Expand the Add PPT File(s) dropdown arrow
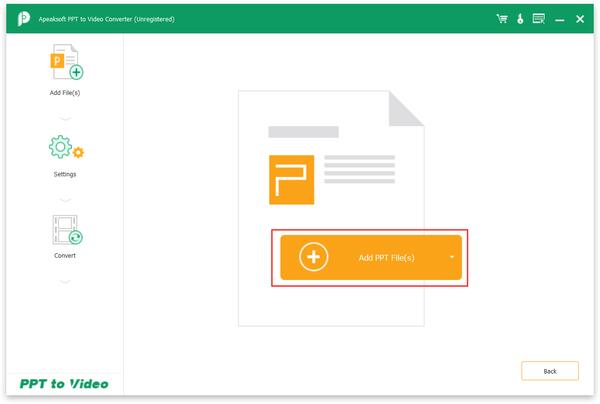Viewport: 600px width, 404px height. [x=452, y=257]
